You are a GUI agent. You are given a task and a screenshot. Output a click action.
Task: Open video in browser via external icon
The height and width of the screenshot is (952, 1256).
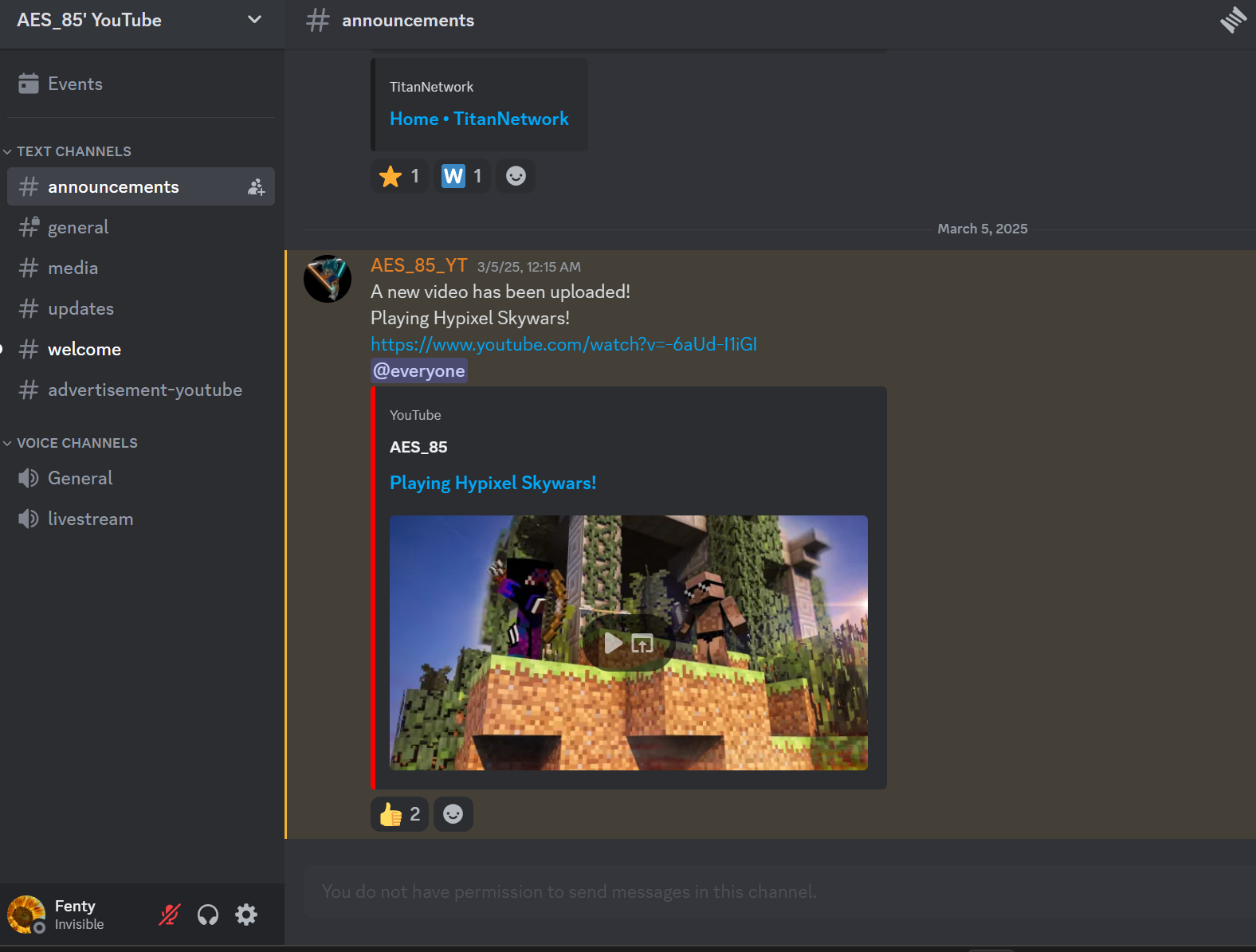(x=642, y=643)
